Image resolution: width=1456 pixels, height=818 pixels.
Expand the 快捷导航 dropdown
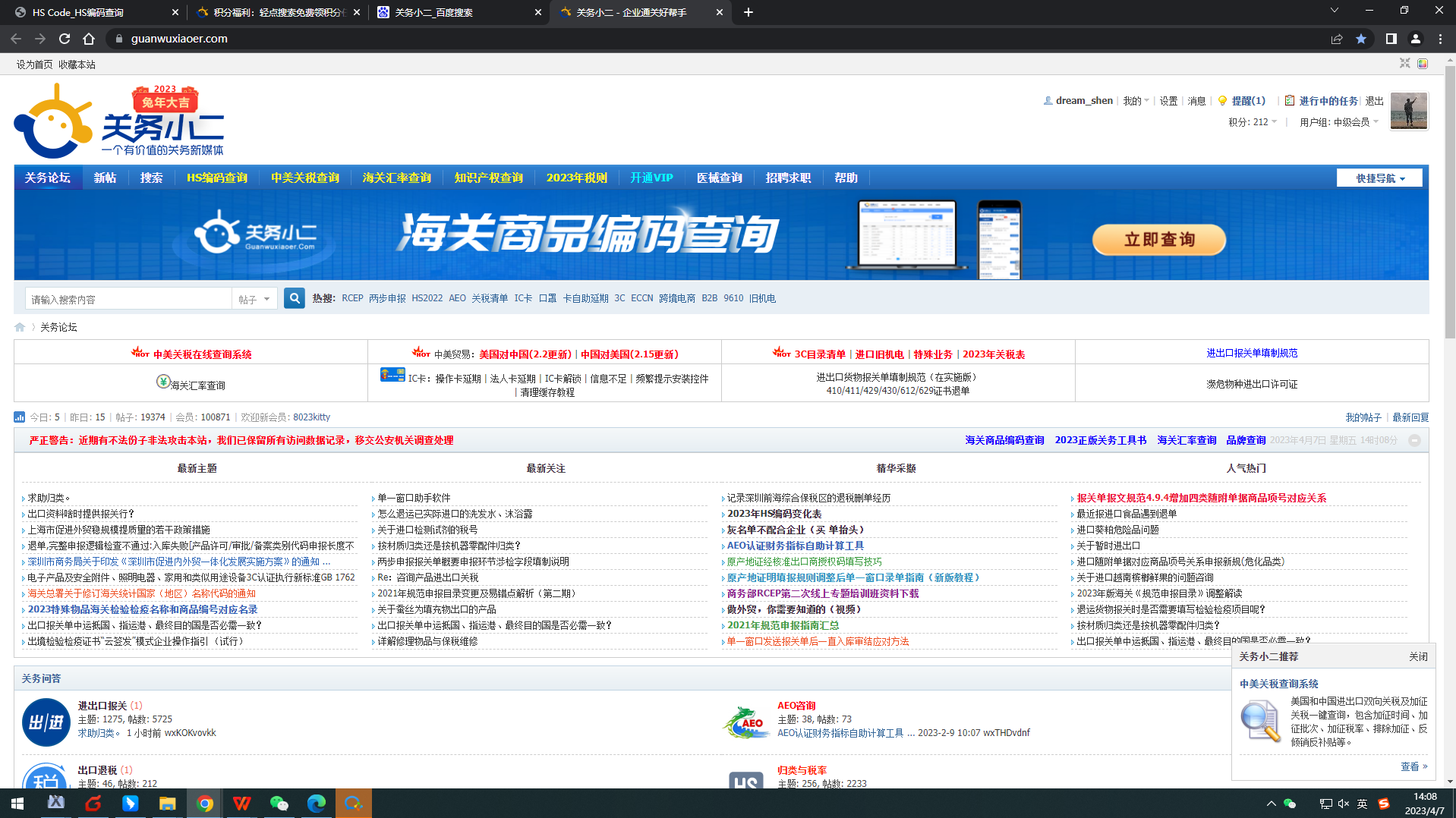coord(1379,178)
